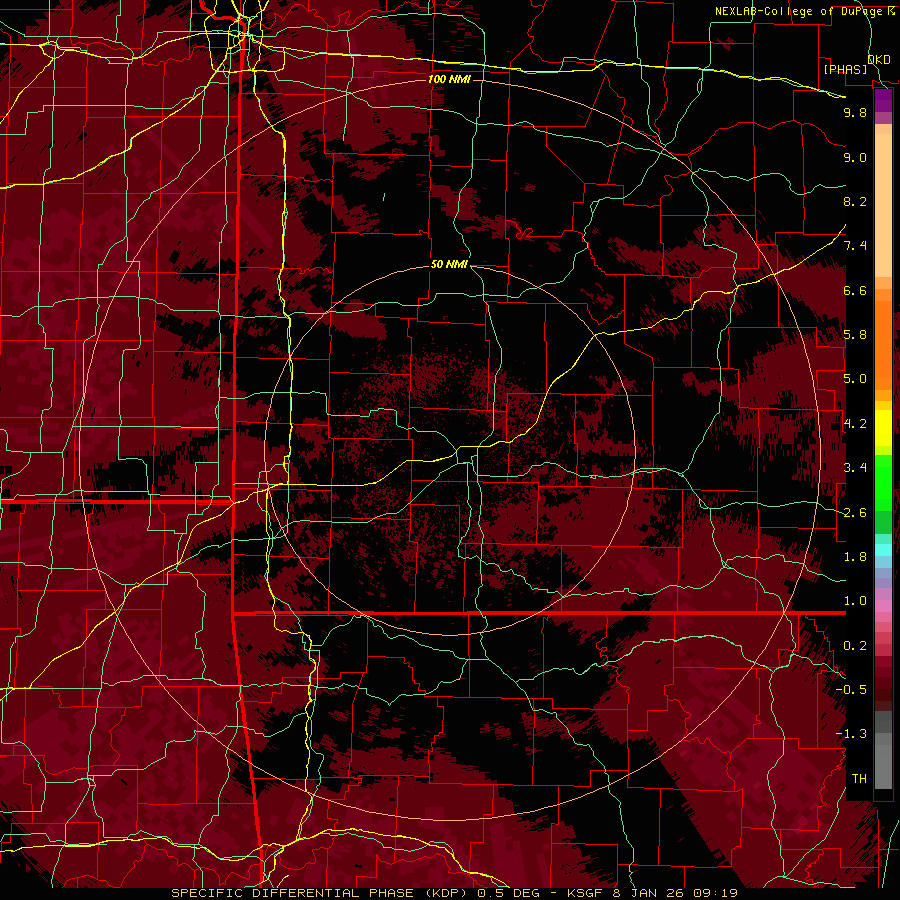
Task: Select the 4.2 legend value
Action: [855, 424]
